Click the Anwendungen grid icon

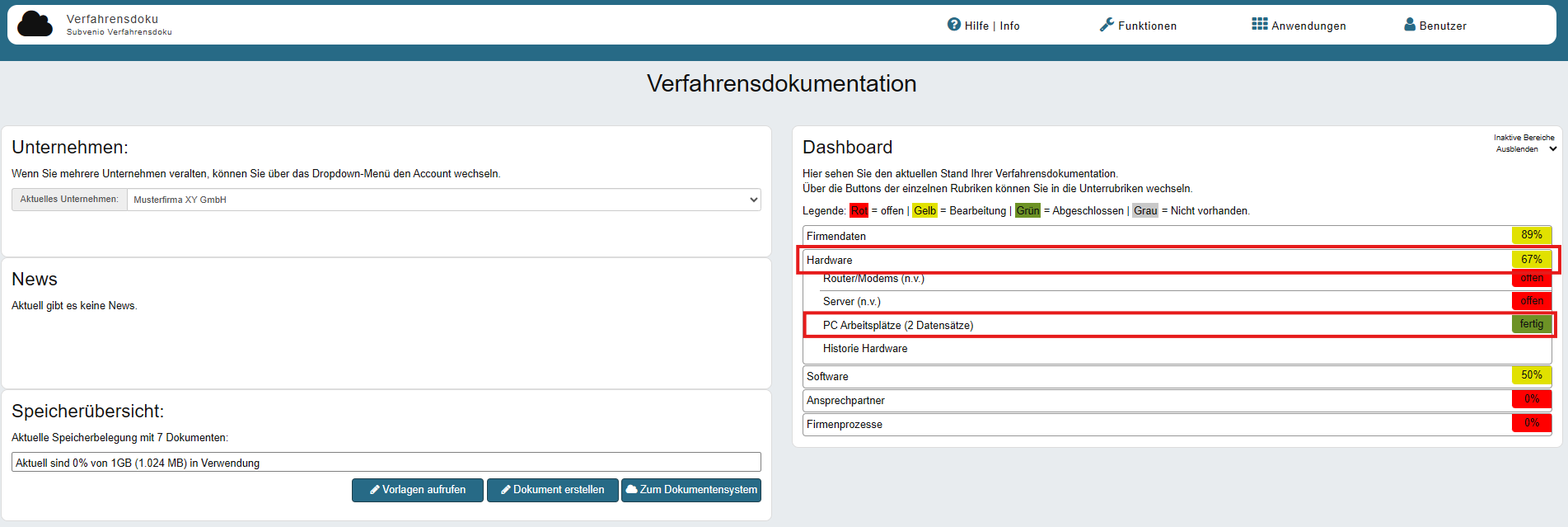[x=1259, y=24]
